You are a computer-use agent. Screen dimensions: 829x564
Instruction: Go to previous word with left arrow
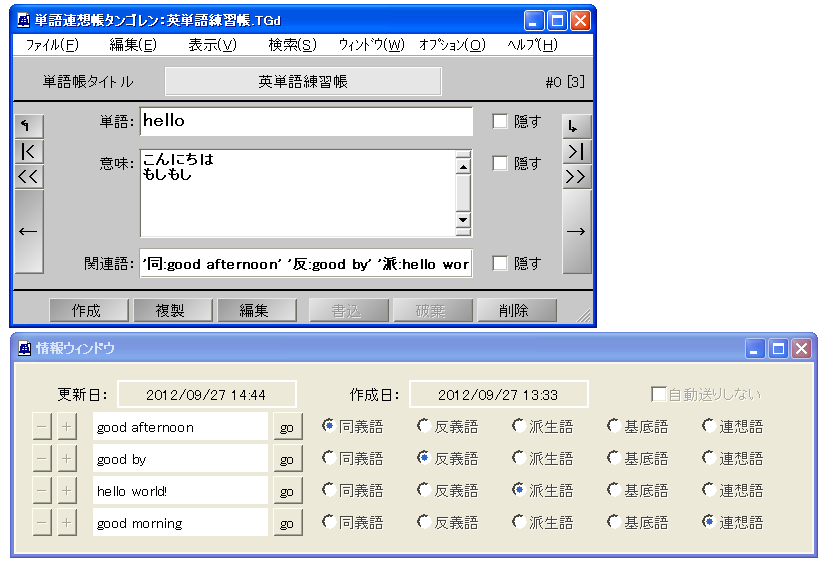[x=29, y=232]
